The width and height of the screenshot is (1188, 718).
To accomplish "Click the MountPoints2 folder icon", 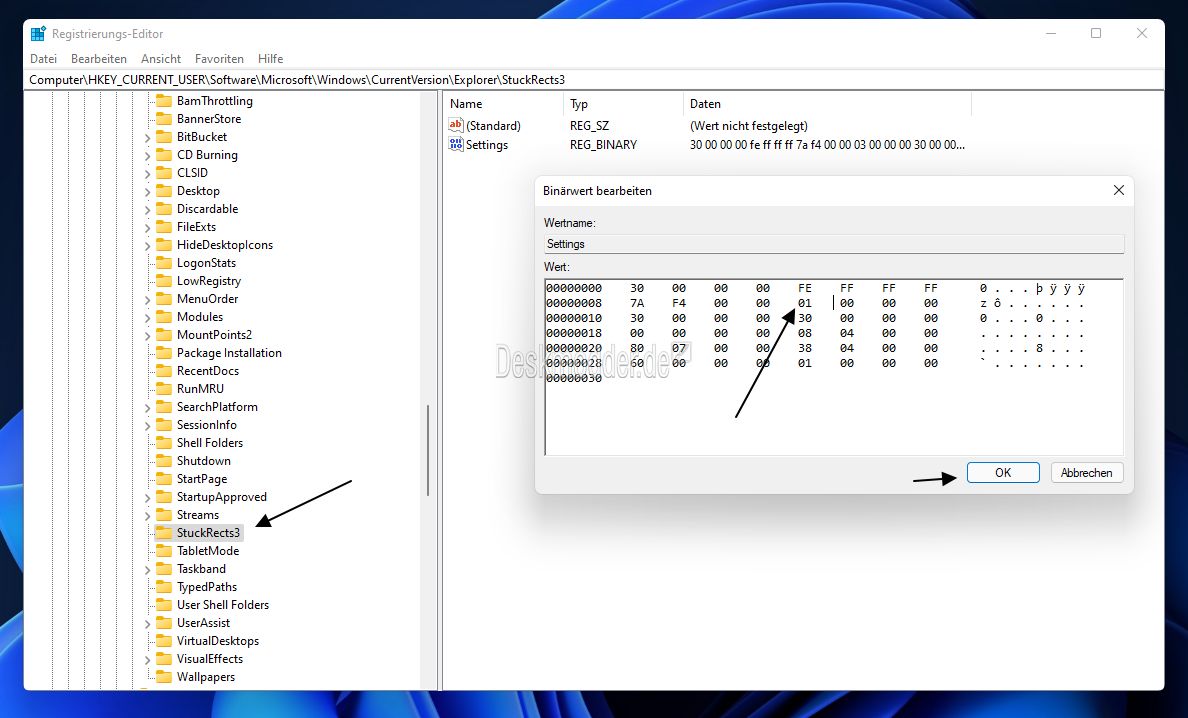I will point(164,335).
